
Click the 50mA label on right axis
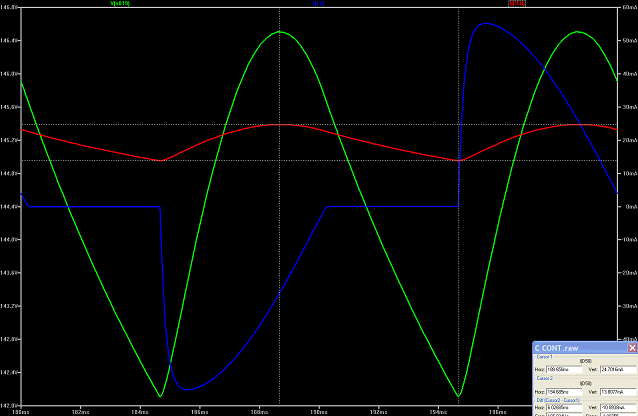pos(628,41)
